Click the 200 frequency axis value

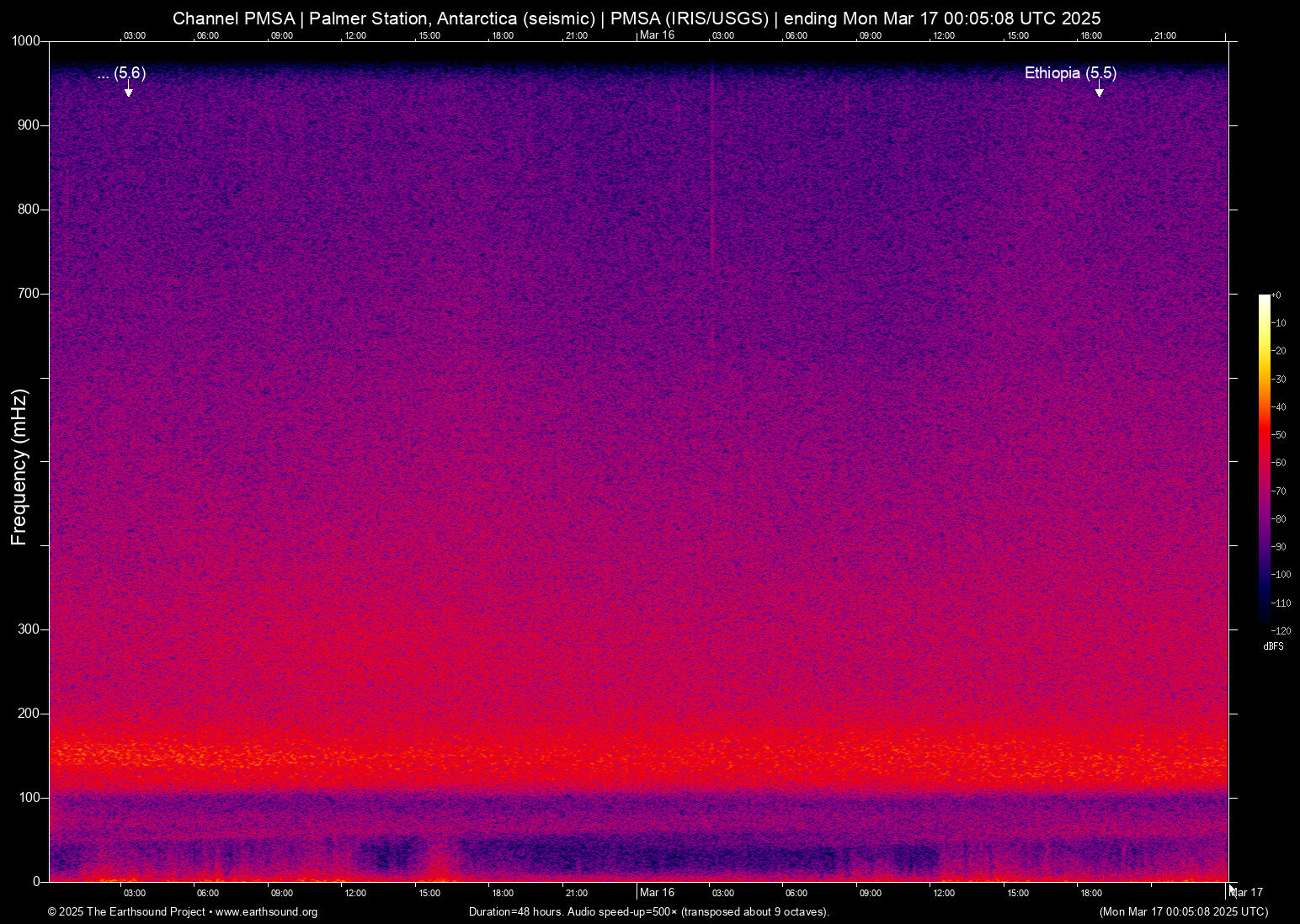click(x=29, y=714)
